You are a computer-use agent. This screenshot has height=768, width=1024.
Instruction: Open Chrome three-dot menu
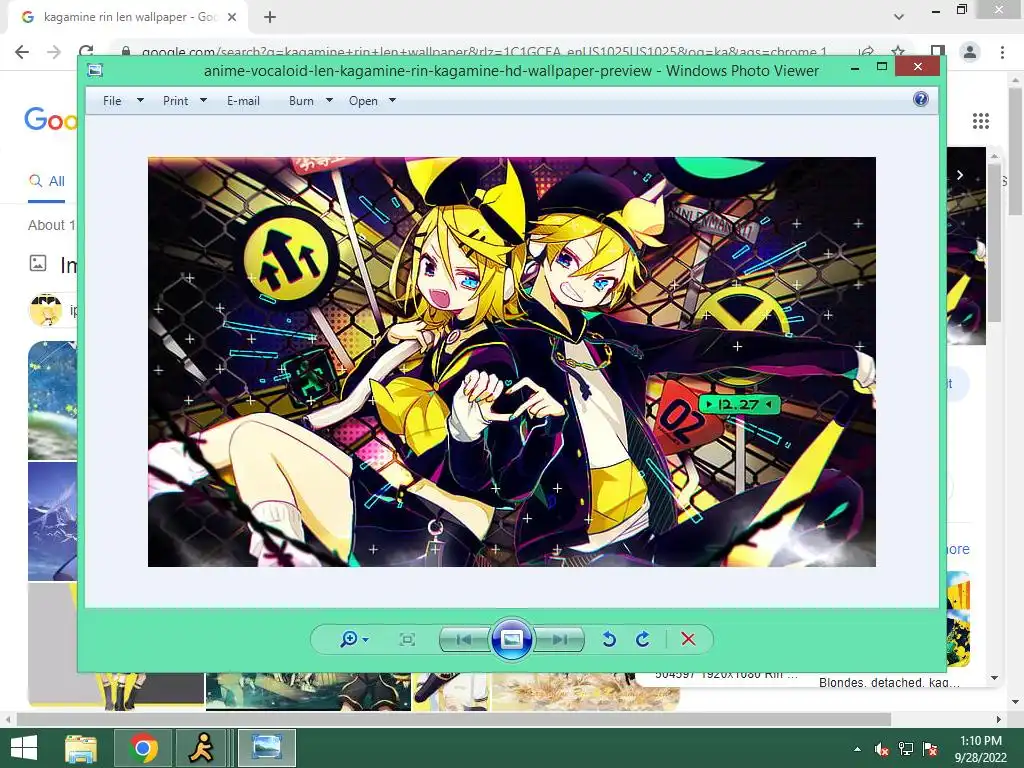pos(1002,52)
